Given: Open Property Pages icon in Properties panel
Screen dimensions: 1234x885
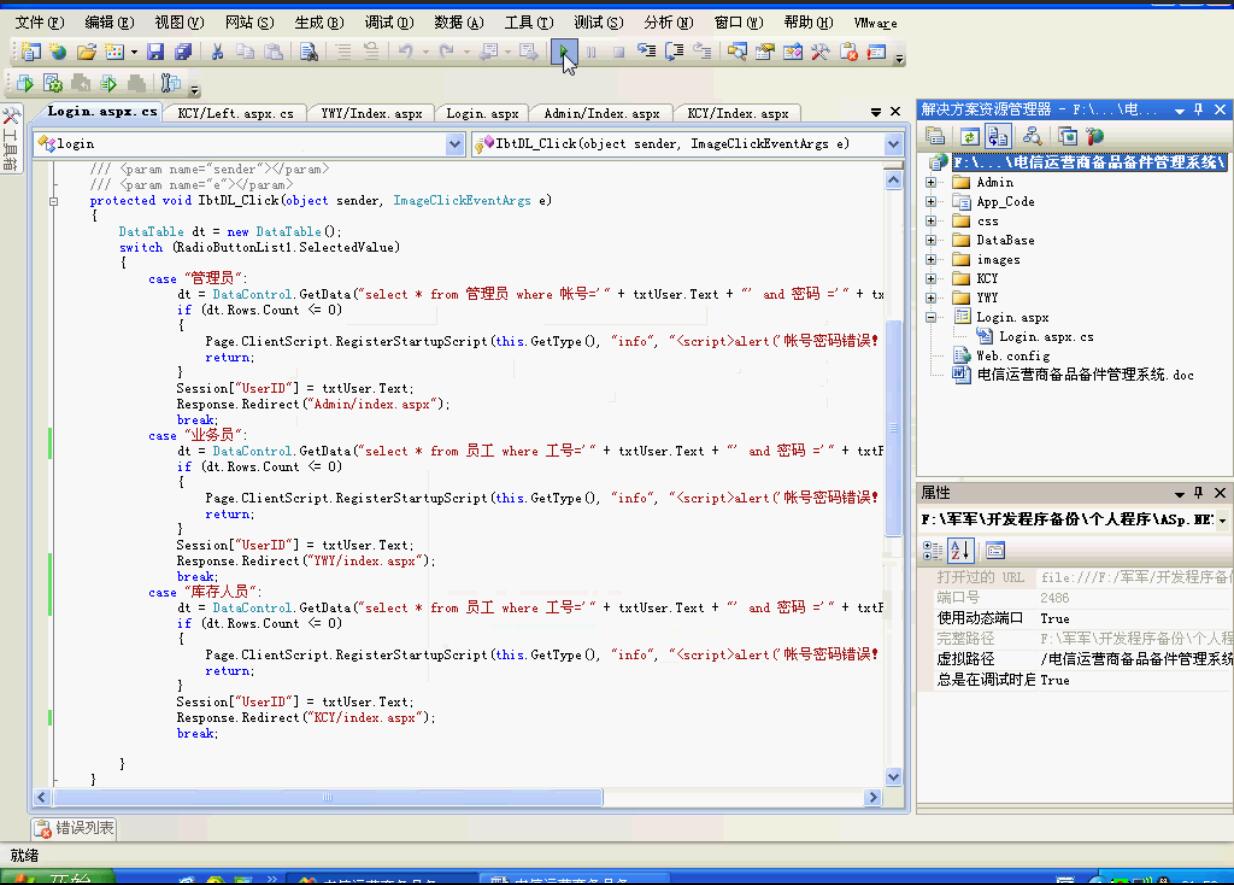Looking at the screenshot, I should click(996, 549).
